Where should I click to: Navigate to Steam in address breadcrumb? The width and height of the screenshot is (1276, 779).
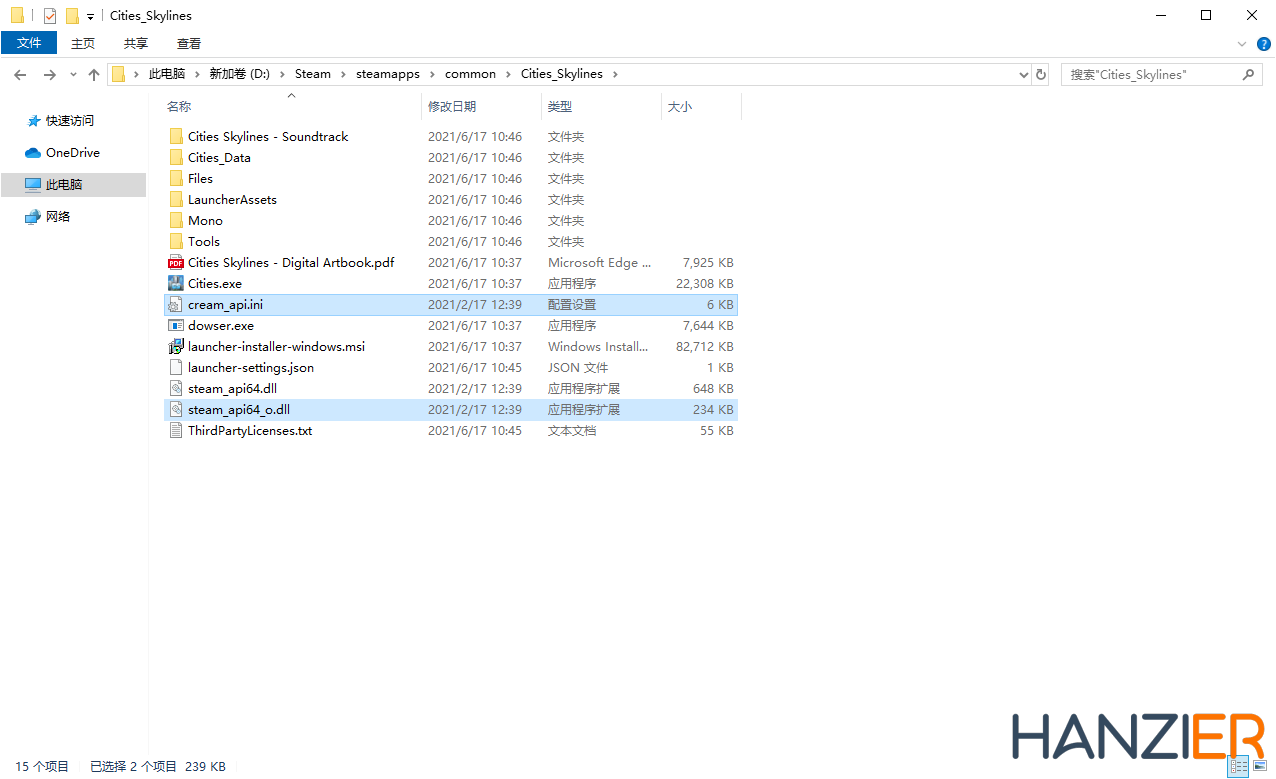pos(313,74)
